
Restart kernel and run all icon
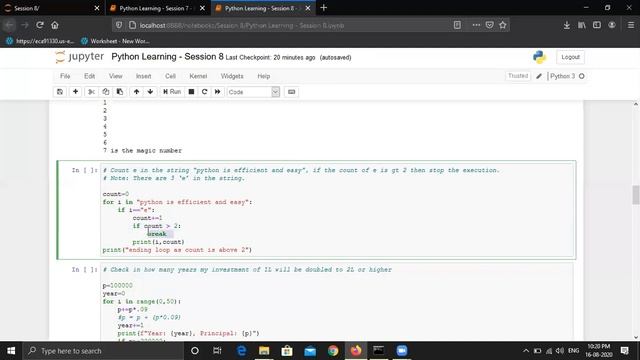click(218, 92)
